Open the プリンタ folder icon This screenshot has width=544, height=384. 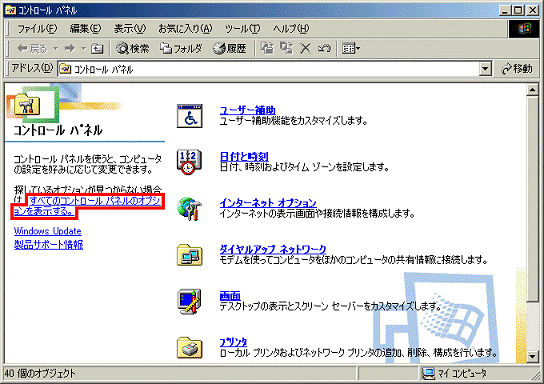click(x=189, y=347)
